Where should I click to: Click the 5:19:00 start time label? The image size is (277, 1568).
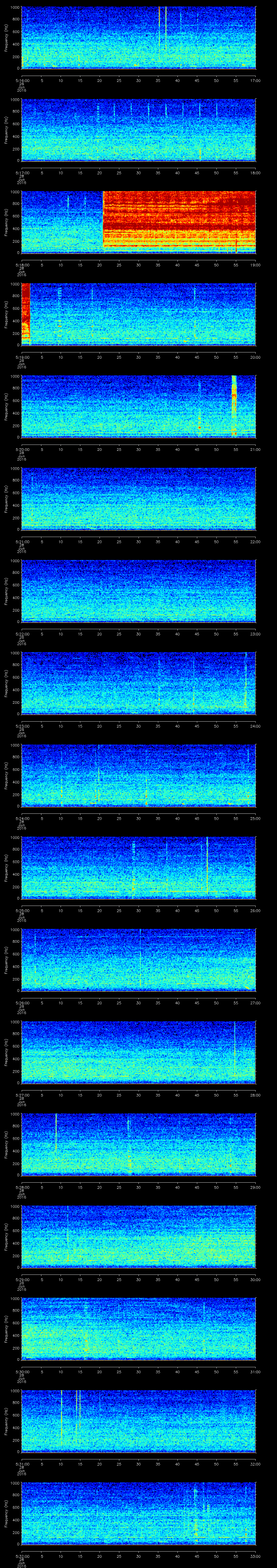tap(22, 357)
